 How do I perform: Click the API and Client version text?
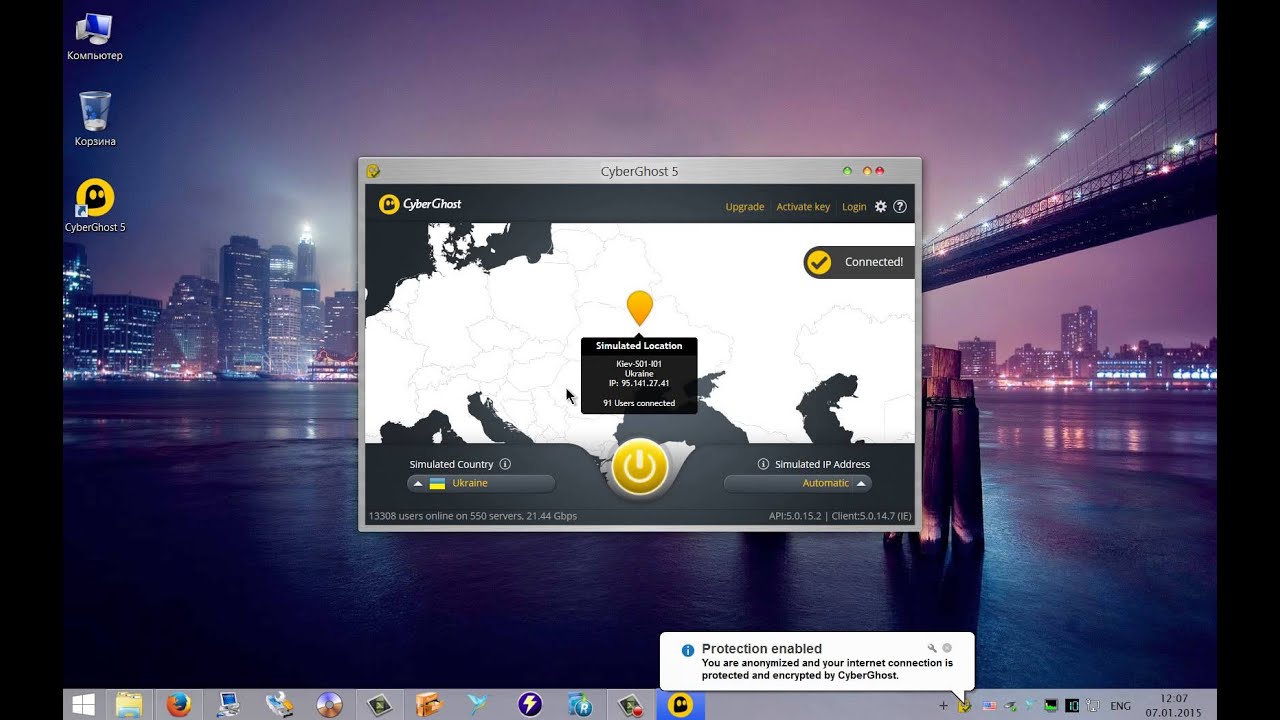click(x=840, y=516)
